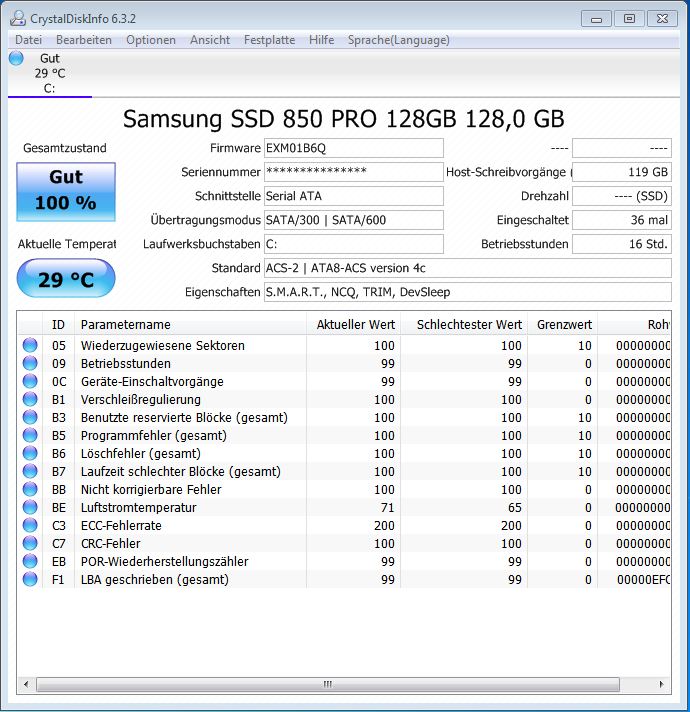Select the C: drive tab label
Viewport: 690px width, 712px height.
(x=49, y=88)
